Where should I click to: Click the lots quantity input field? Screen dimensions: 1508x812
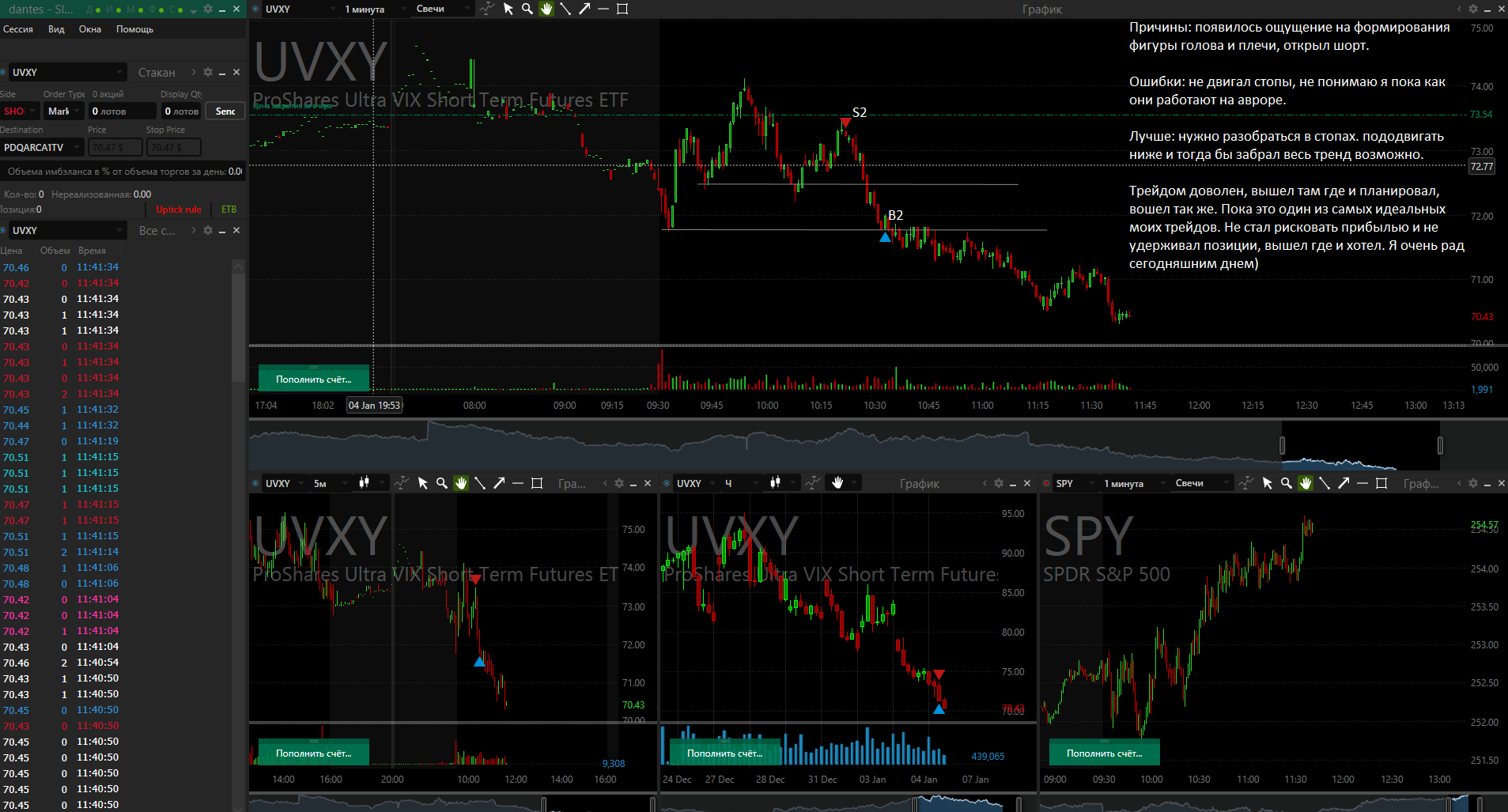(x=122, y=111)
